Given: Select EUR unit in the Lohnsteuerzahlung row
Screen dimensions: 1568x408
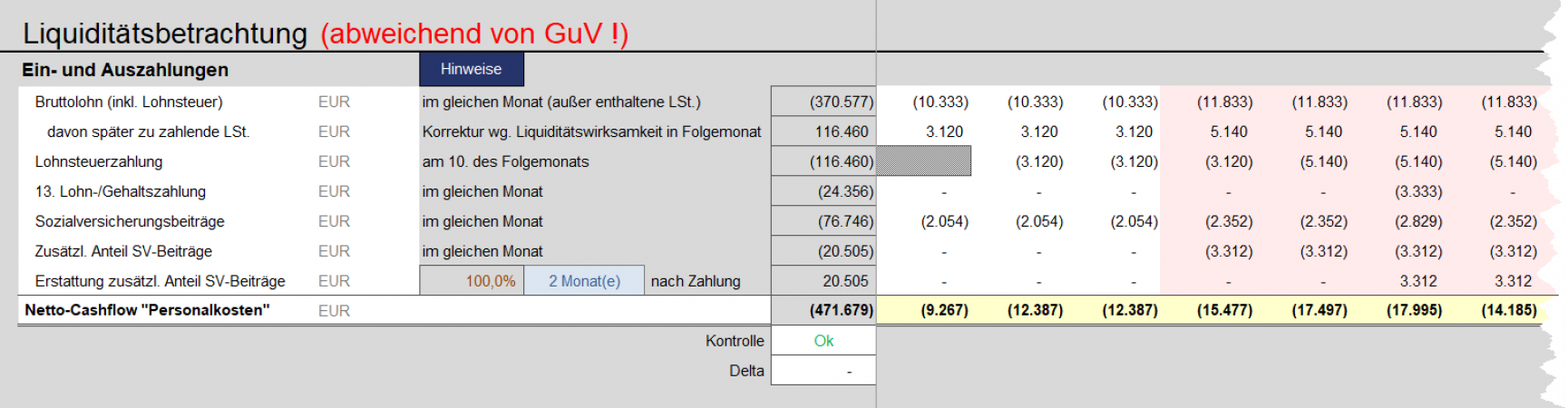Looking at the screenshot, I should point(334,162).
